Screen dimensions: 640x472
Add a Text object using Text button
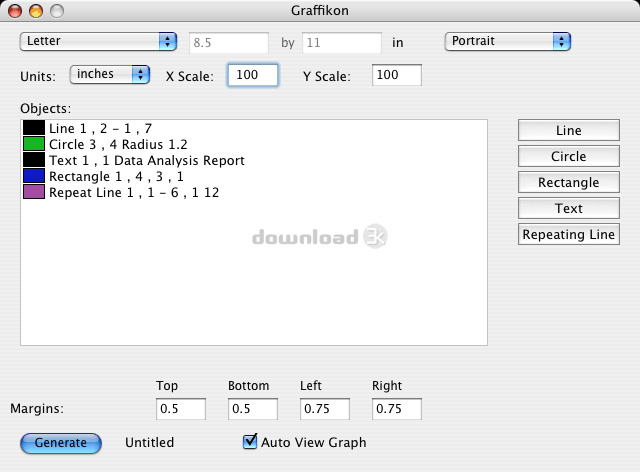click(x=568, y=209)
